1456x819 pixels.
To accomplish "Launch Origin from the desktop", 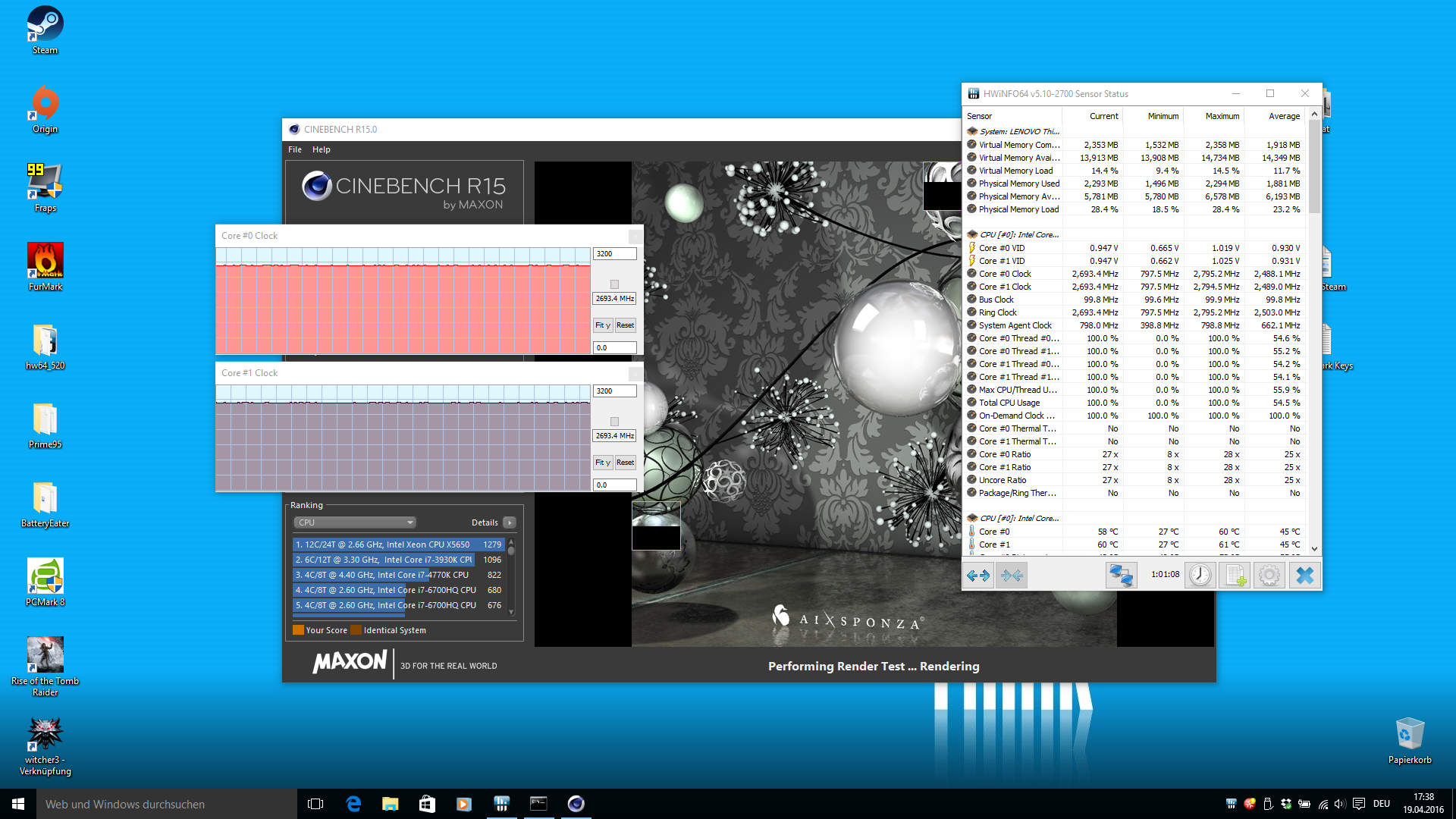I will 45,109.
